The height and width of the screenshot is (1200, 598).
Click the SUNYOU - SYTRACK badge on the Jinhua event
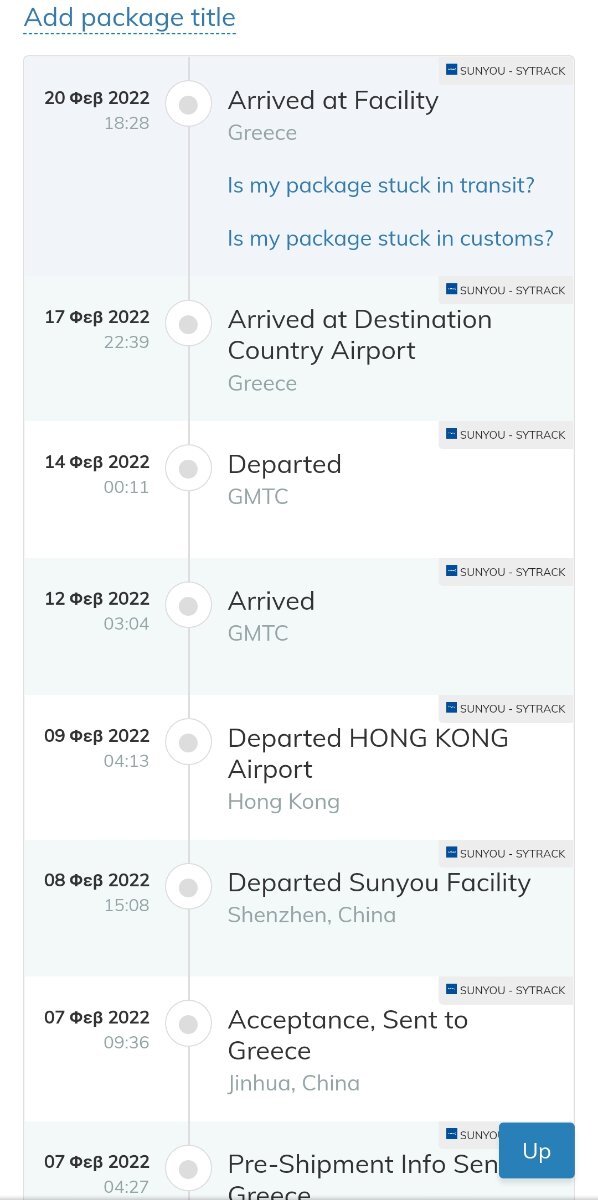506,990
